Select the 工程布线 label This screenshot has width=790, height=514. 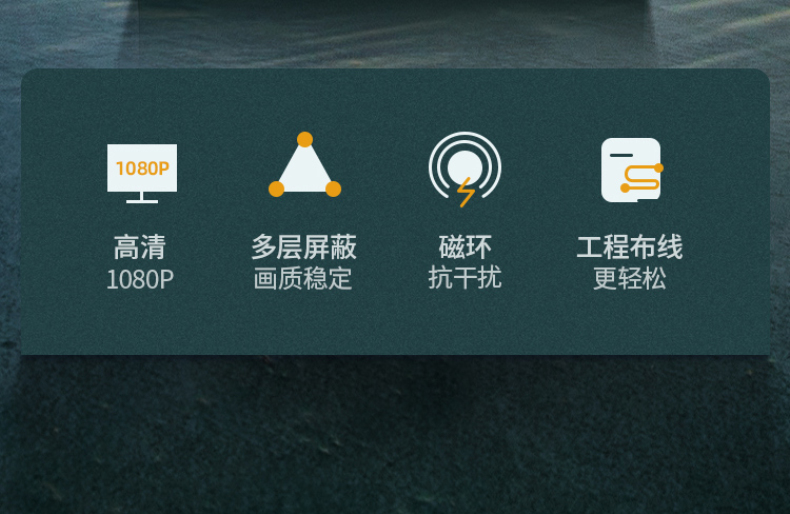click(630, 247)
